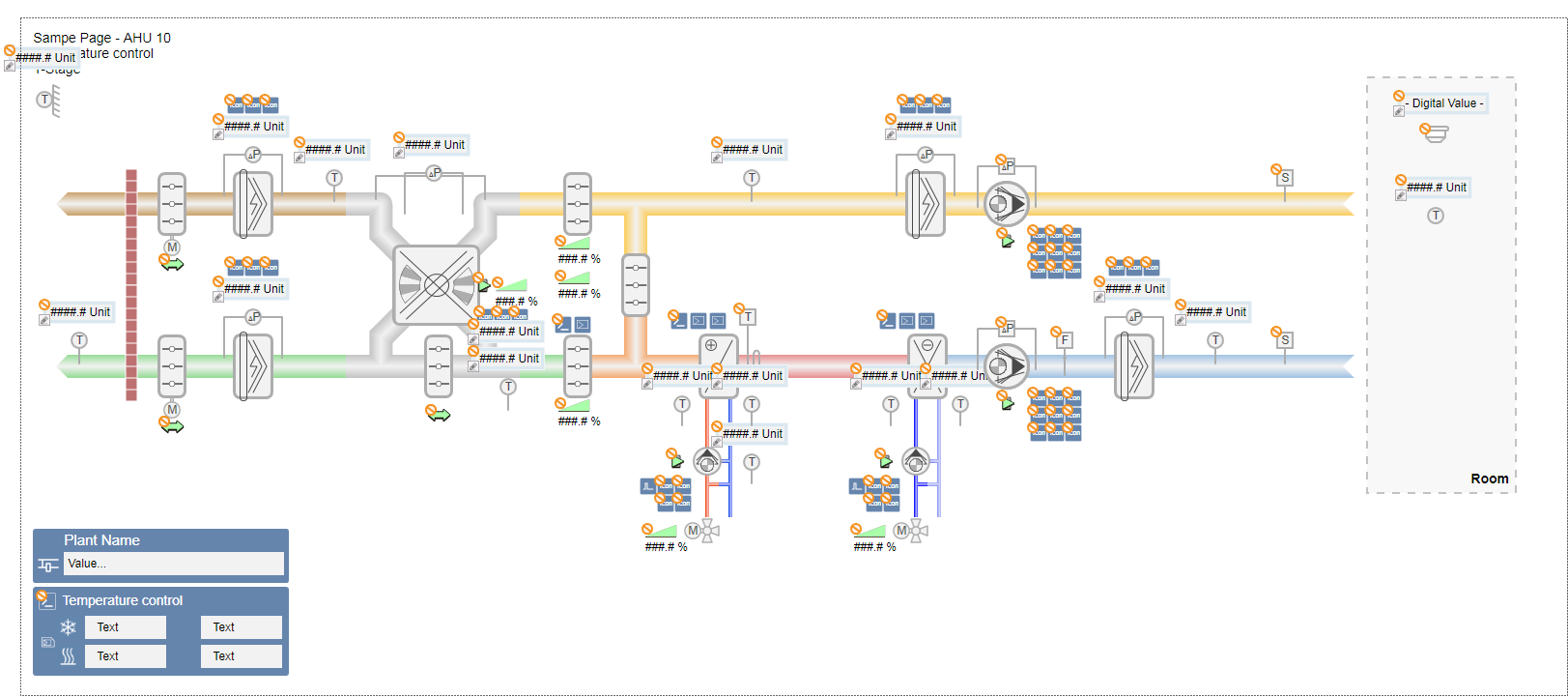Select the vertical bypass damper
This screenshot has width=1568, height=697.
pyautogui.click(x=636, y=285)
